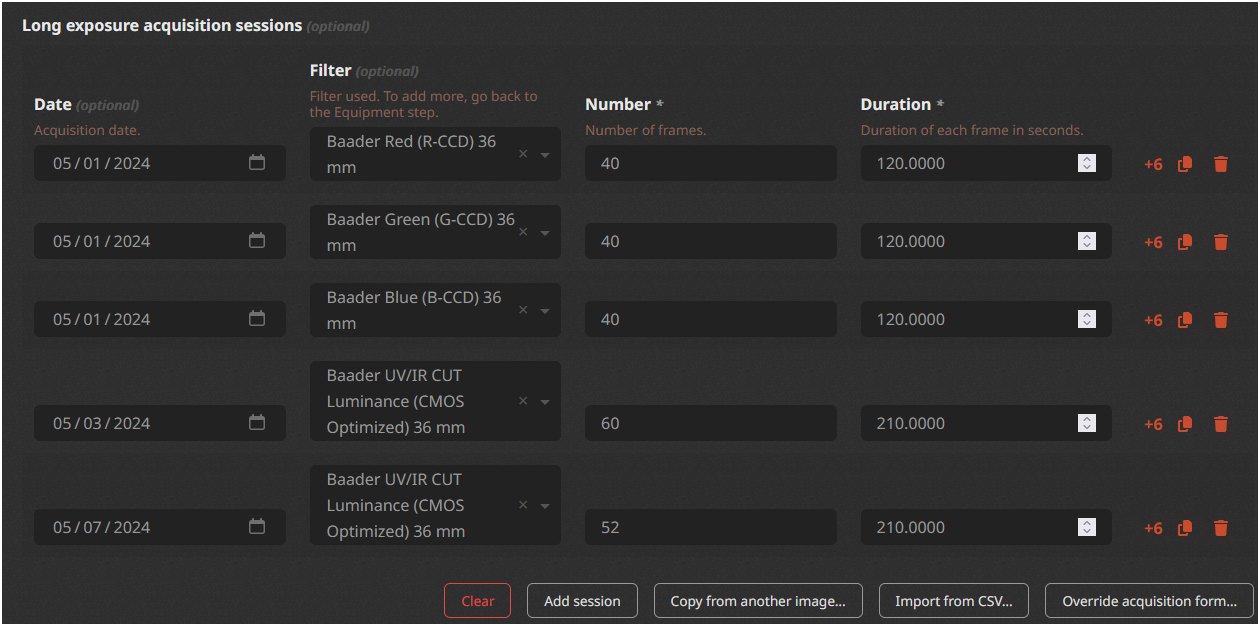Screen dimensions: 1260x626
Task: Expand the filter dropdown arrow in 60-frame row
Action: click(545, 402)
